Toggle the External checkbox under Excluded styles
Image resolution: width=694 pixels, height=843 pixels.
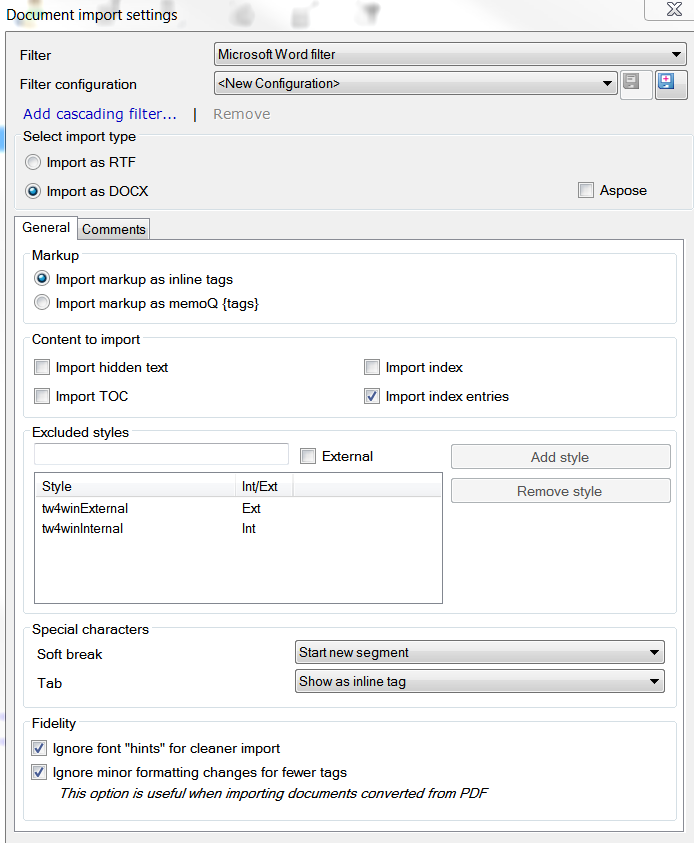click(308, 456)
